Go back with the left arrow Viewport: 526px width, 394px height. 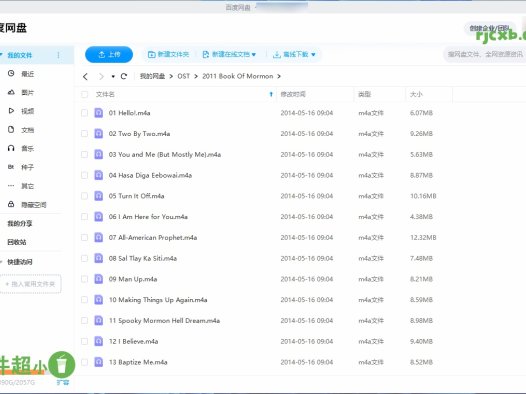pyautogui.click(x=85, y=76)
